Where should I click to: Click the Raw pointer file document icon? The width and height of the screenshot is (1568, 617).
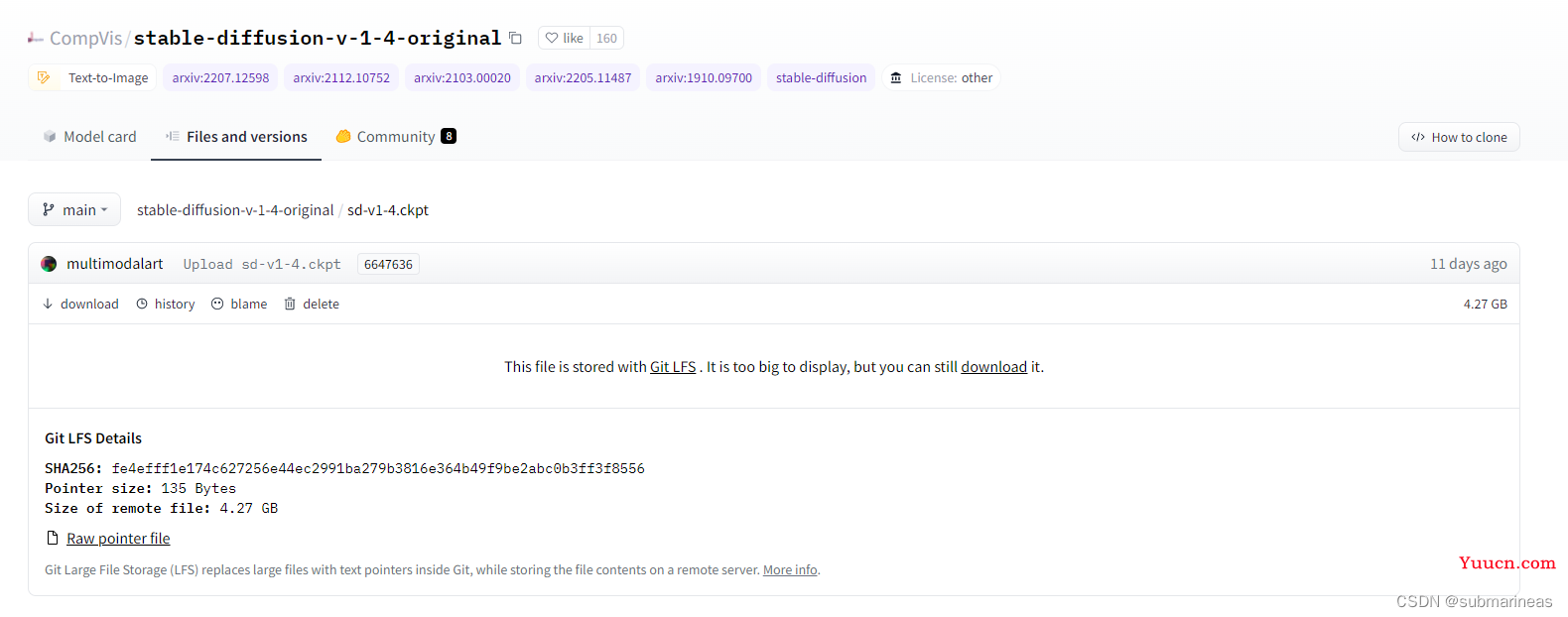(x=53, y=538)
